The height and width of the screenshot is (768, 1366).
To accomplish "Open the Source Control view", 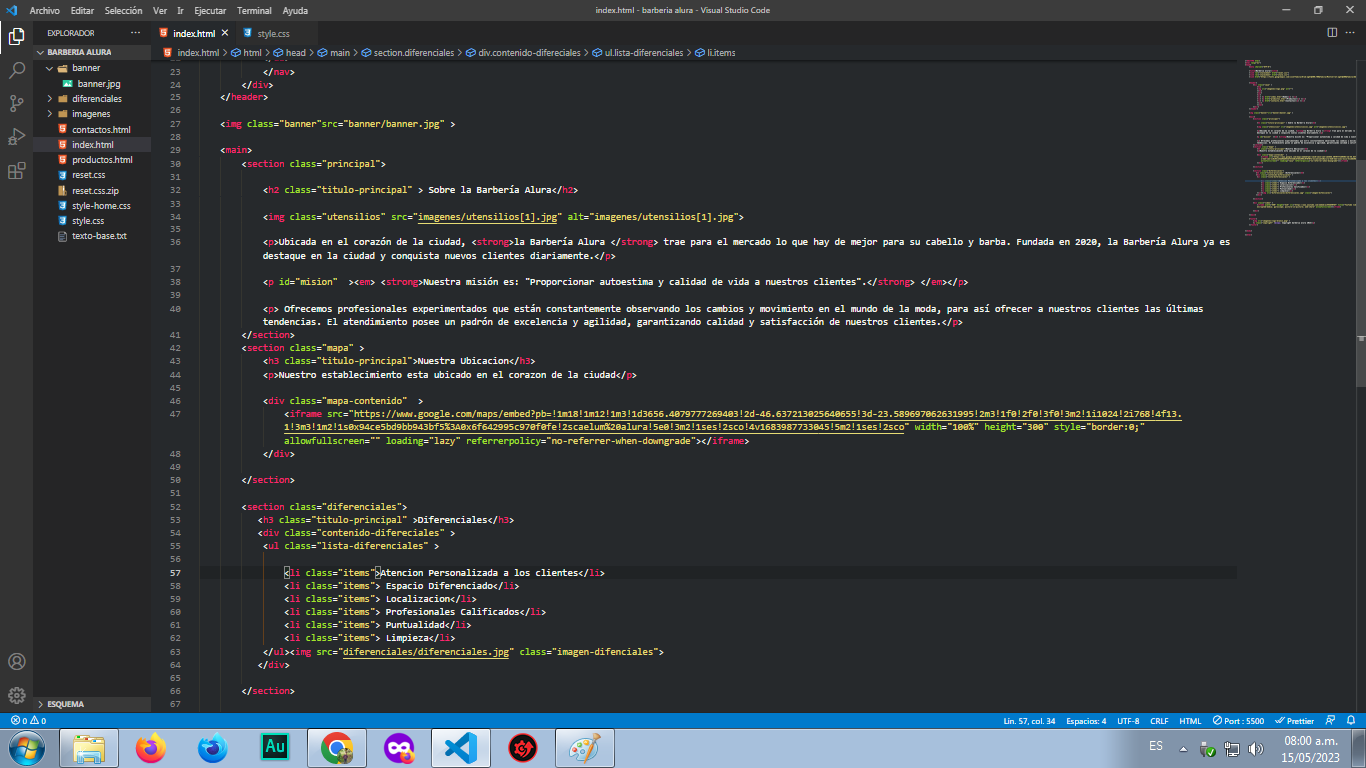I will pyautogui.click(x=16, y=103).
